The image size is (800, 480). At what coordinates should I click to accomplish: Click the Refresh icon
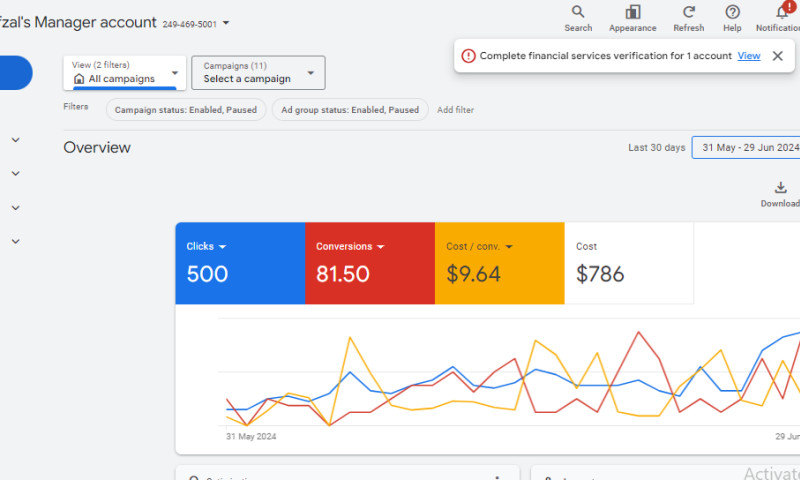[x=688, y=12]
